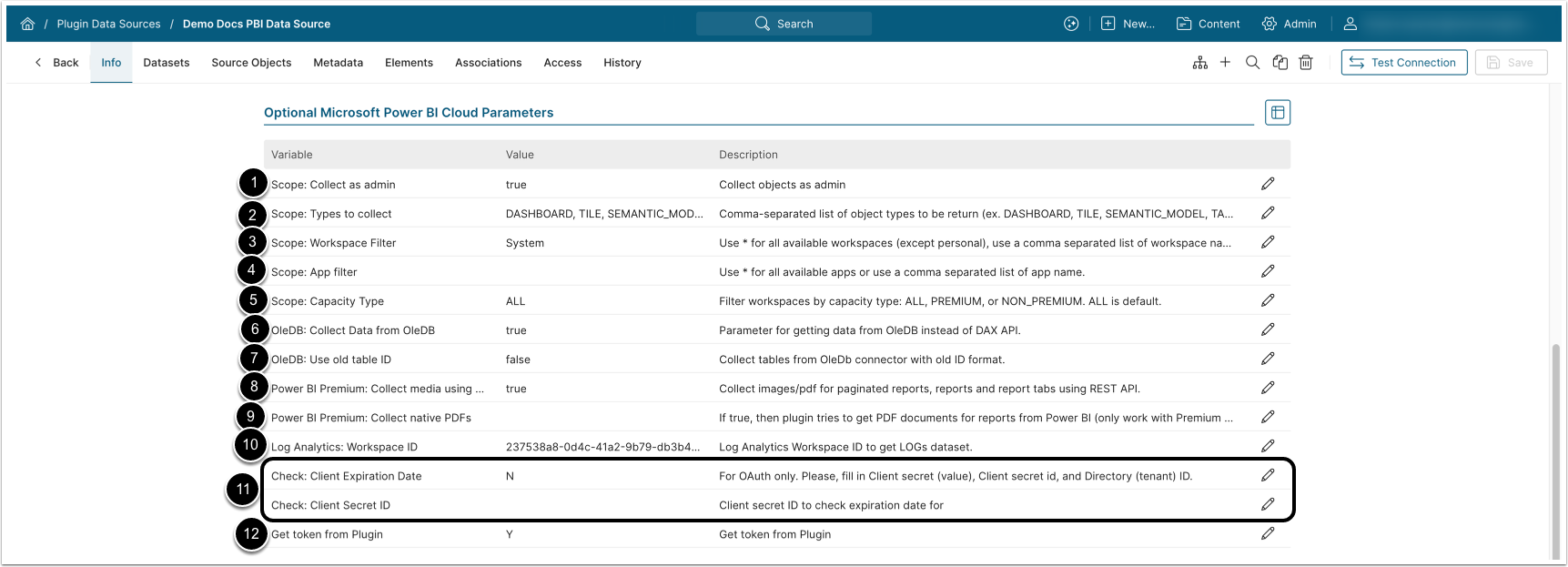Screen dimensions: 1568x567
Task: Click the magnifier icon beside the plus
Action: tap(1252, 63)
